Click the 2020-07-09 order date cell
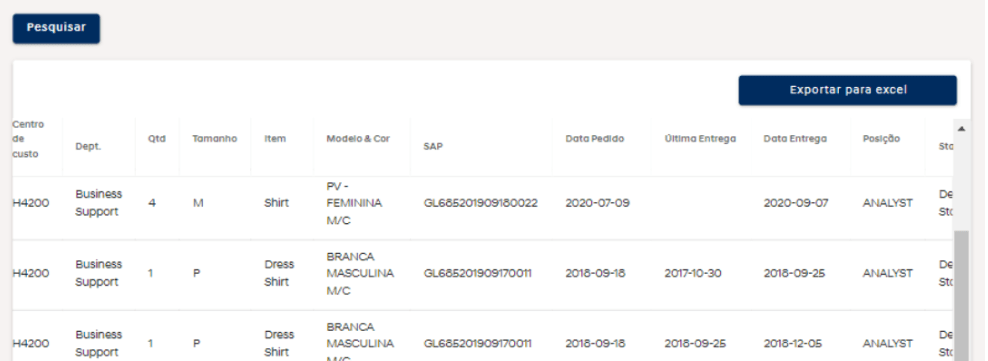This screenshot has width=988, height=361. [597, 203]
